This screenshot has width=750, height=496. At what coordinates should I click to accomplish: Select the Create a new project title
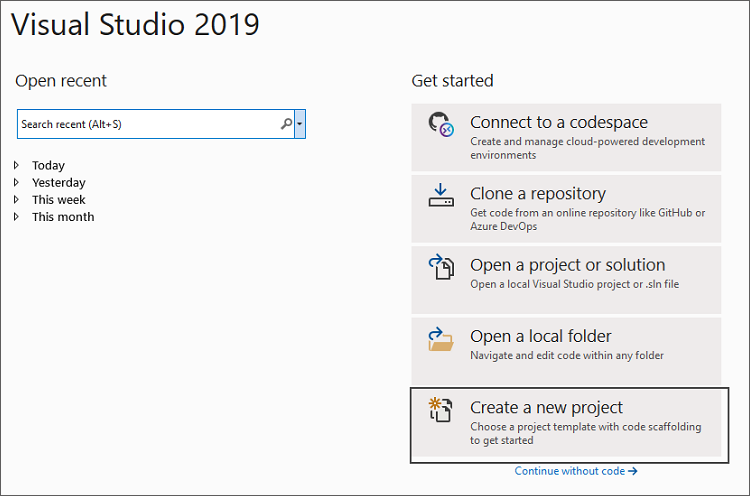click(x=546, y=407)
